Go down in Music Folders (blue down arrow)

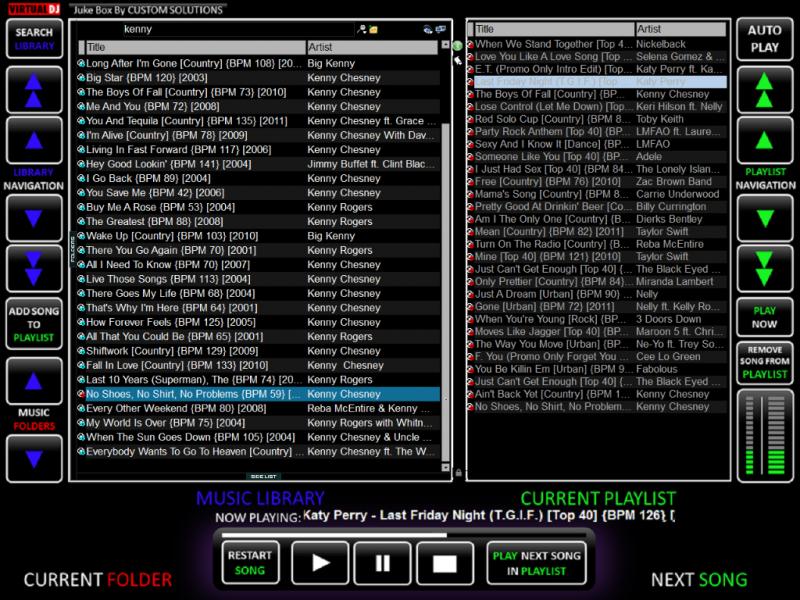click(34, 458)
